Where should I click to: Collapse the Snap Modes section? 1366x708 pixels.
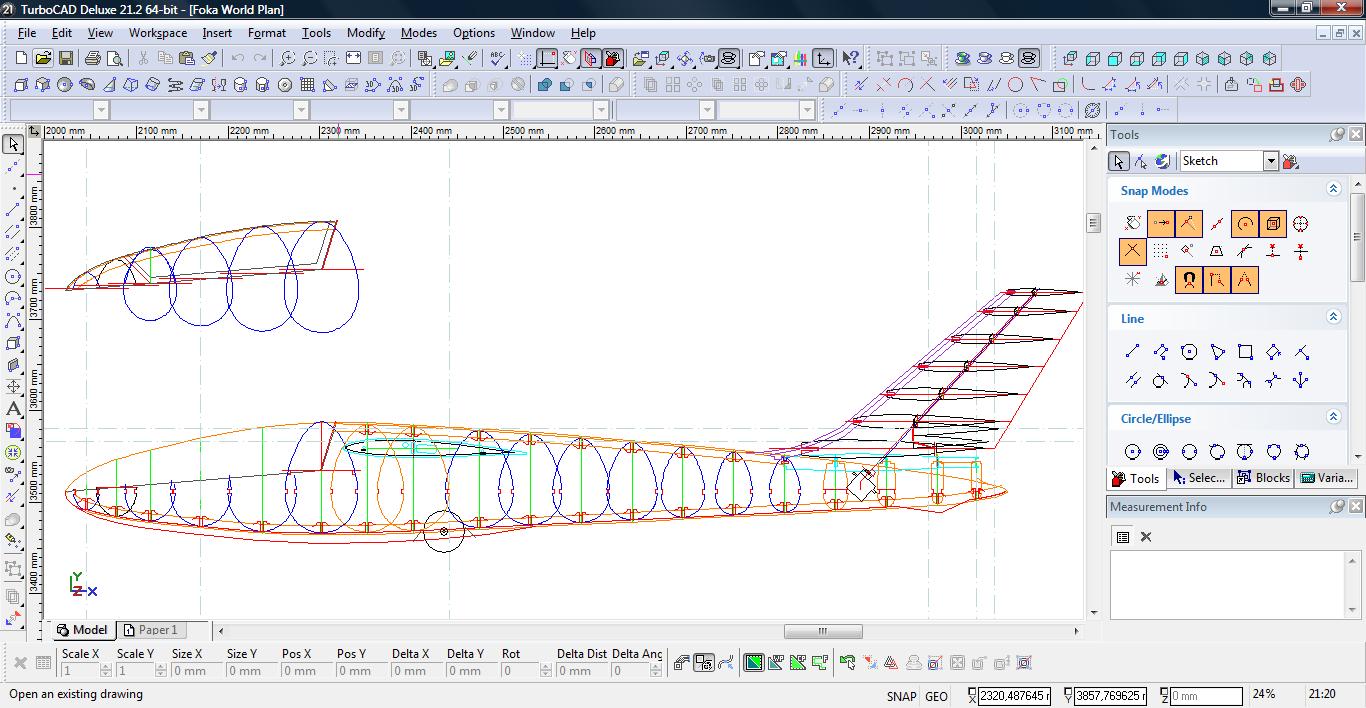point(1333,189)
